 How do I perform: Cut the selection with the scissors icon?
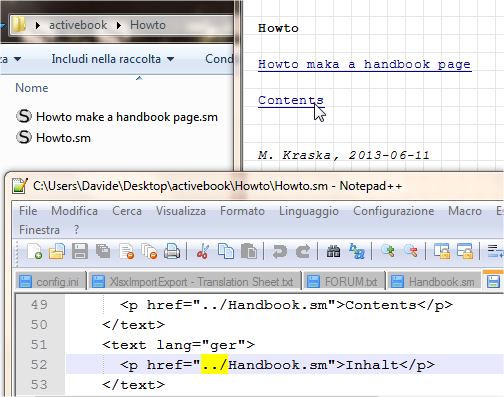[203, 251]
